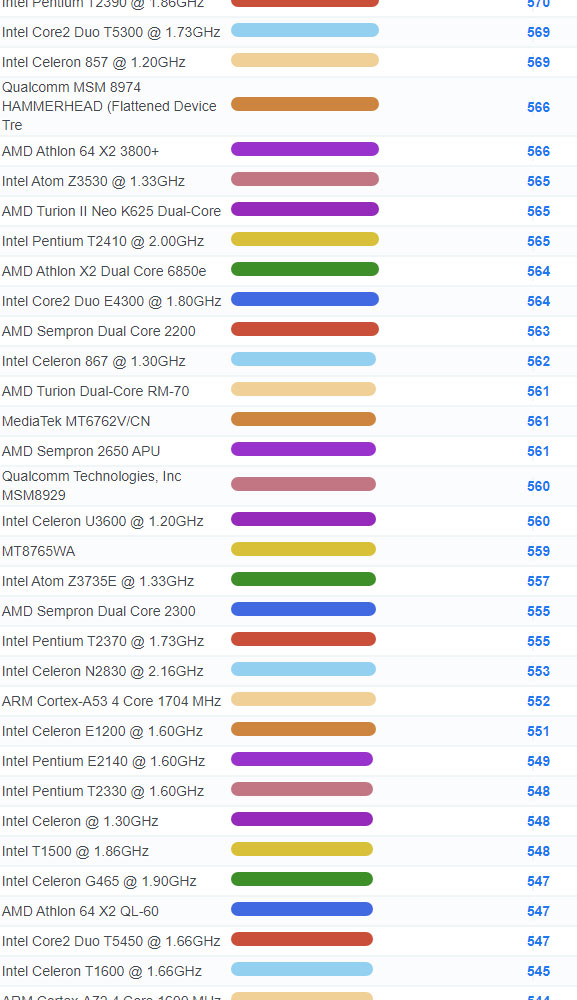Click score 562 for Intel Celeron 867
577x1000 pixels.
coord(538,361)
